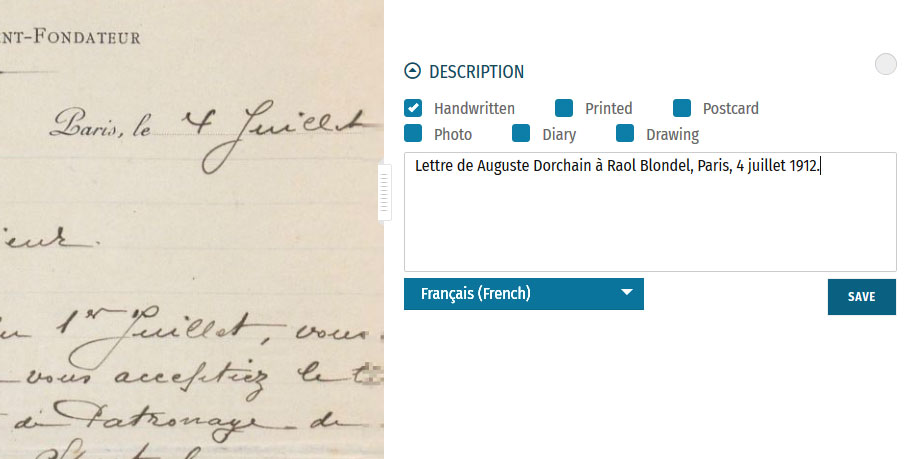Click the gray status circle indicator

point(885,65)
